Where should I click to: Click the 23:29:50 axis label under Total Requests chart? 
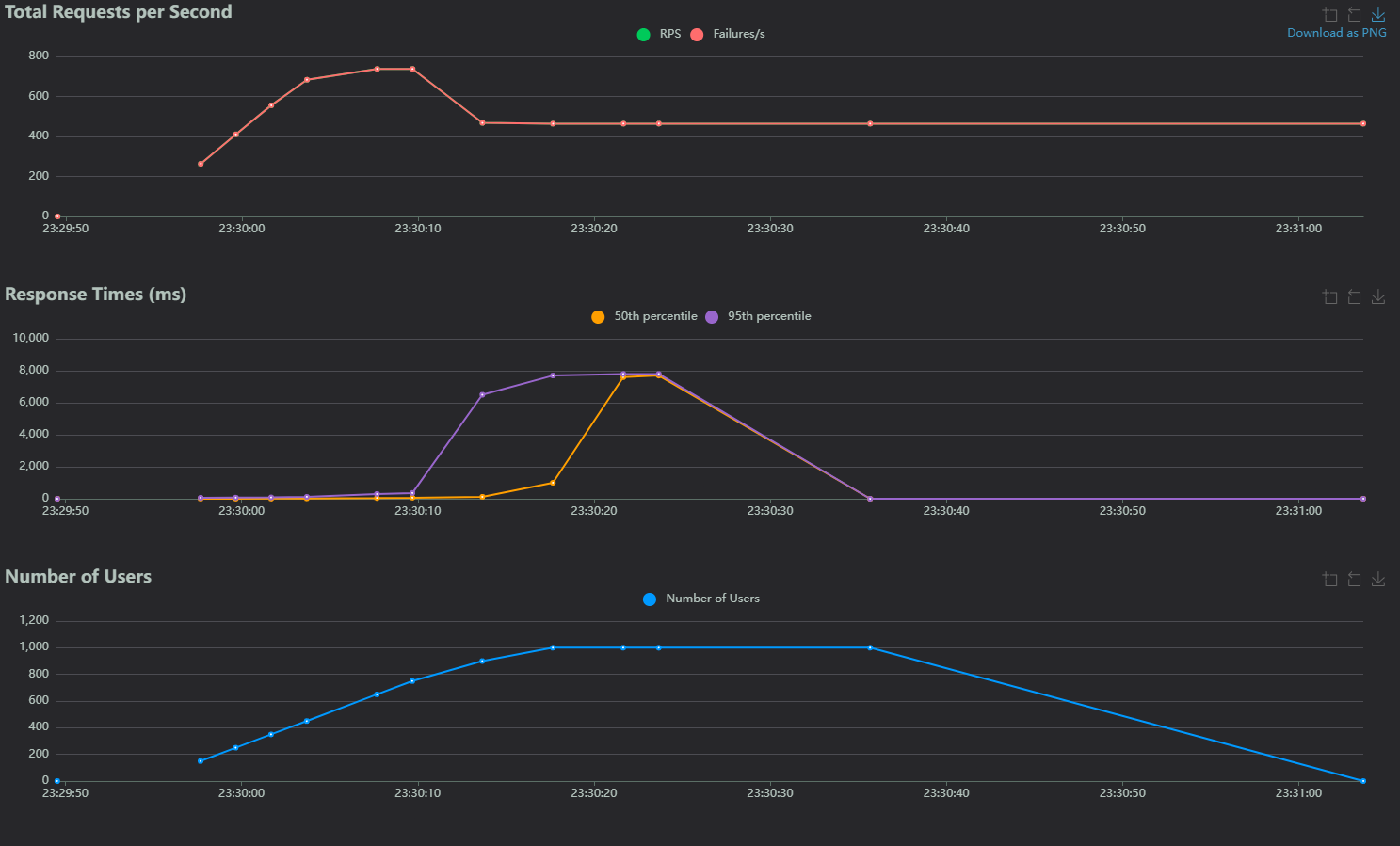click(66, 229)
